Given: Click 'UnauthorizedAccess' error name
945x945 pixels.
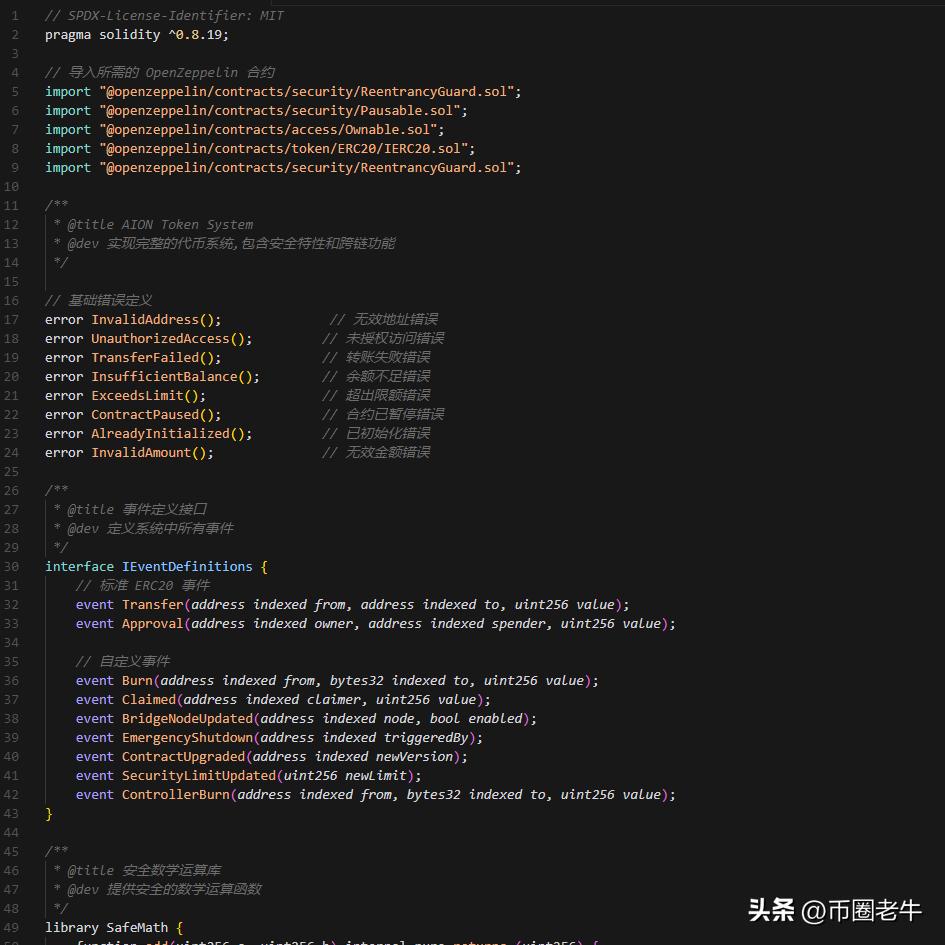Looking at the screenshot, I should click(160, 339).
